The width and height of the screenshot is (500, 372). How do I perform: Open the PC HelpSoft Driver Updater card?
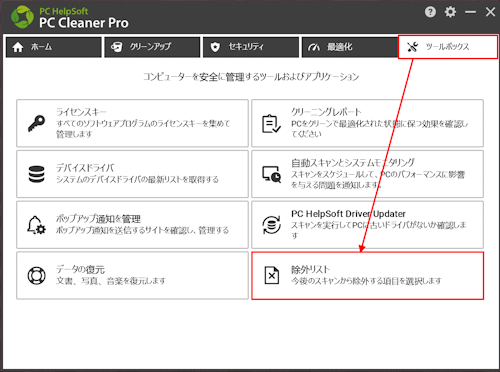367,224
